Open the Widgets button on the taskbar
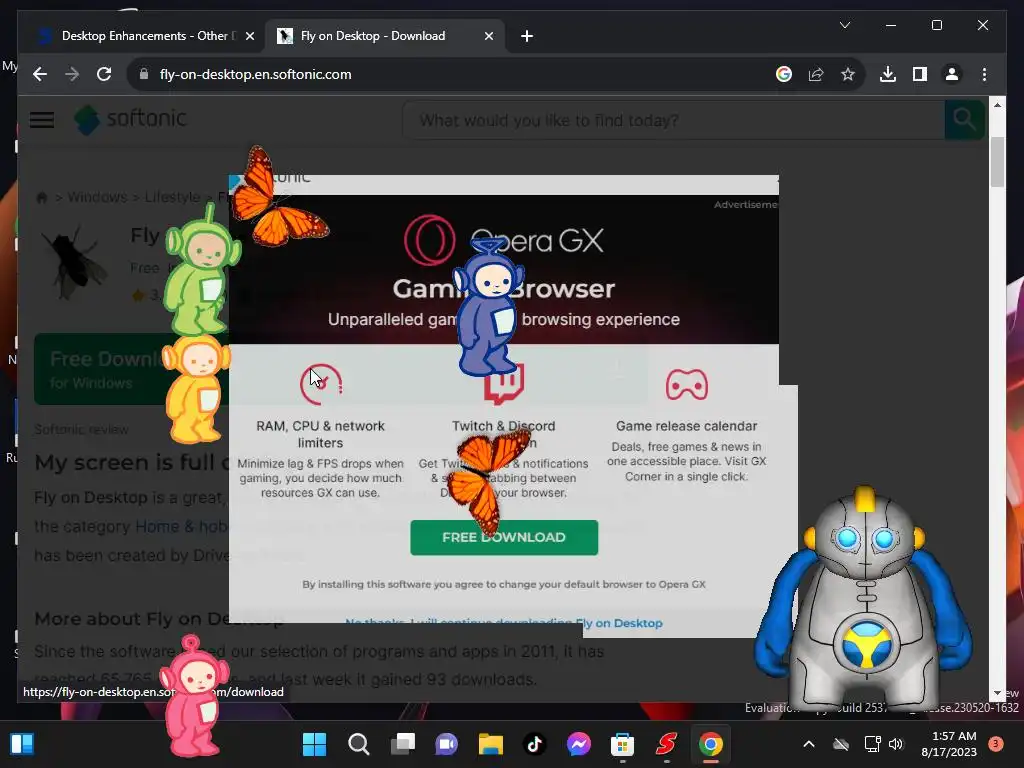The width and height of the screenshot is (1024, 768). point(22,744)
